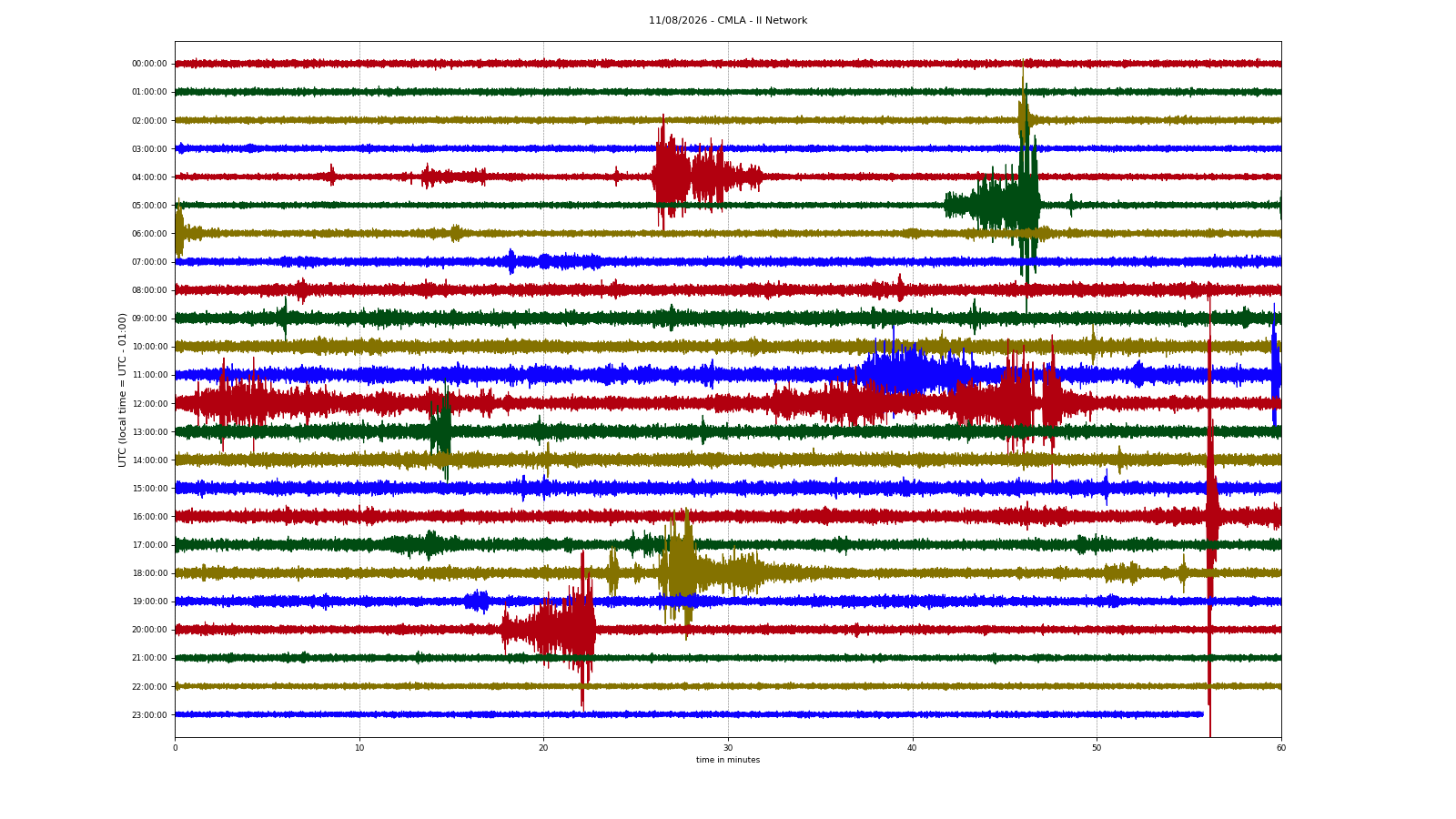Screen dimensions: 1456x819
Task: Select the "08:00:00" hour label
Action: pos(149,289)
